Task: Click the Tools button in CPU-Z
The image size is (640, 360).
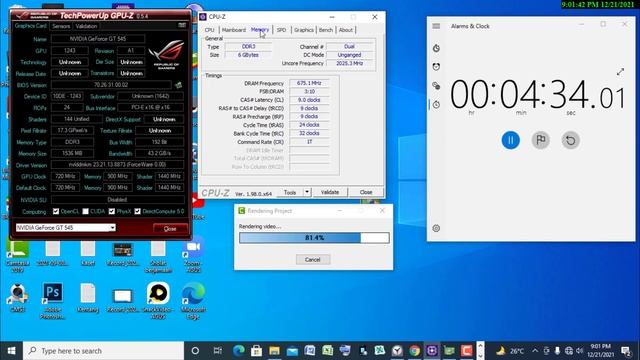Action: point(290,192)
